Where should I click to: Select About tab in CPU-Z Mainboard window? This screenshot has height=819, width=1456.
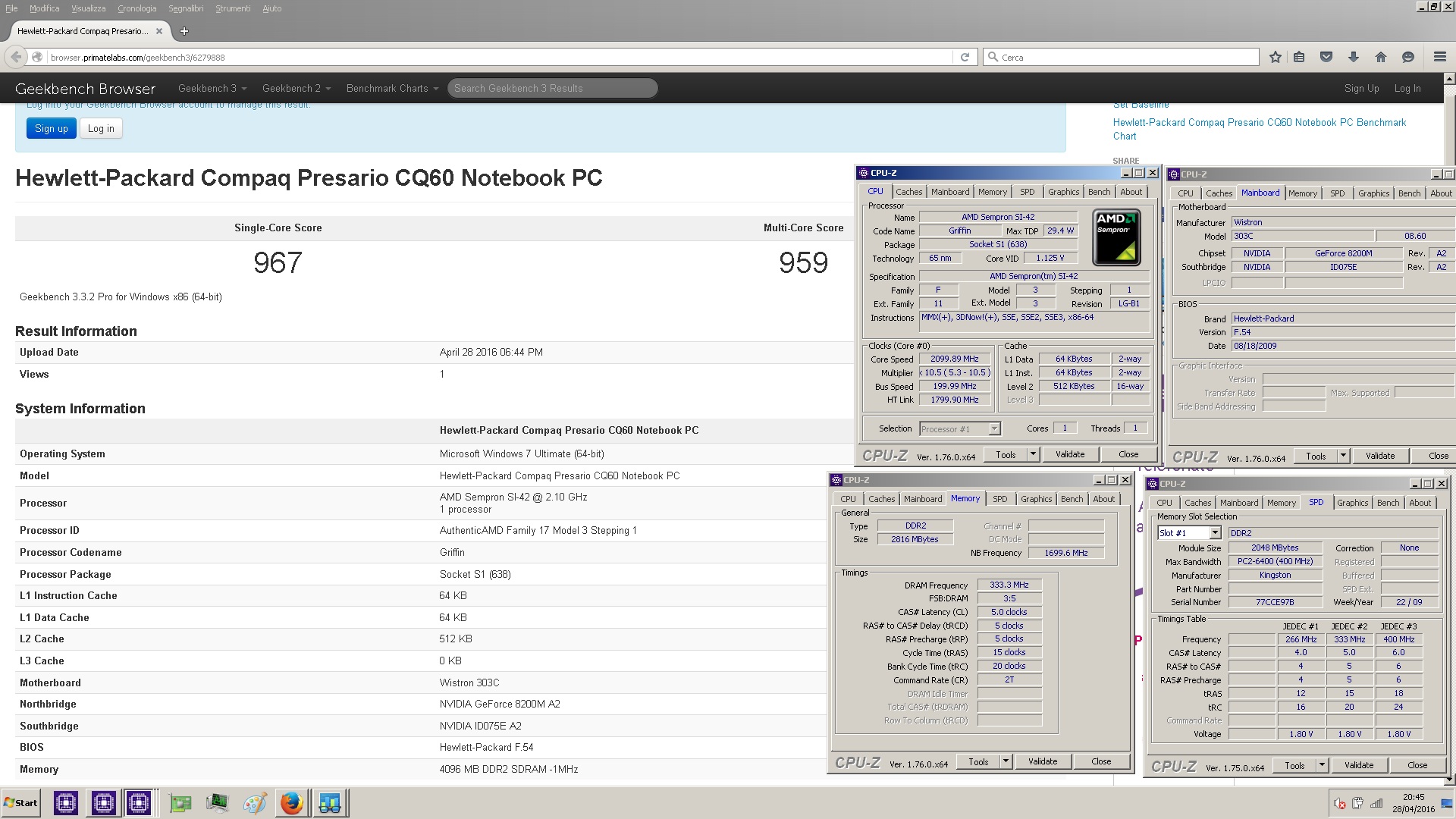pyautogui.click(x=1441, y=193)
